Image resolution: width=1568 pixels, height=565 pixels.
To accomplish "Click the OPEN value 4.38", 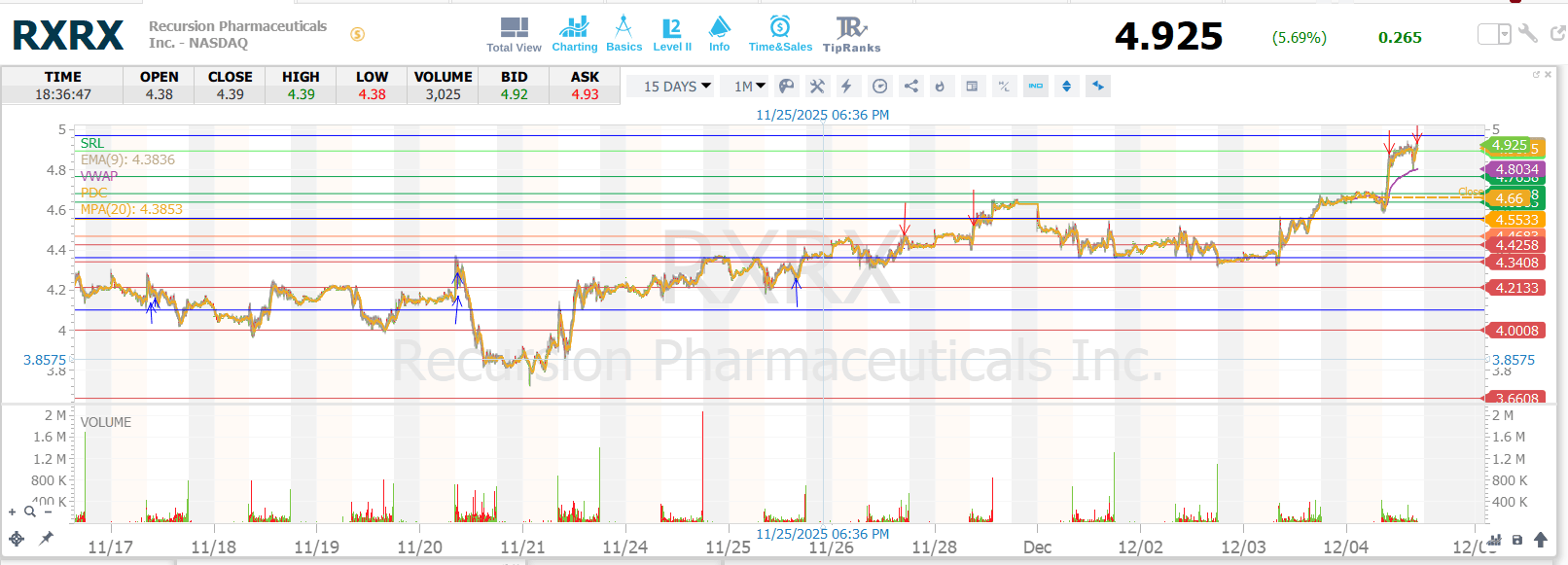I will (x=159, y=94).
